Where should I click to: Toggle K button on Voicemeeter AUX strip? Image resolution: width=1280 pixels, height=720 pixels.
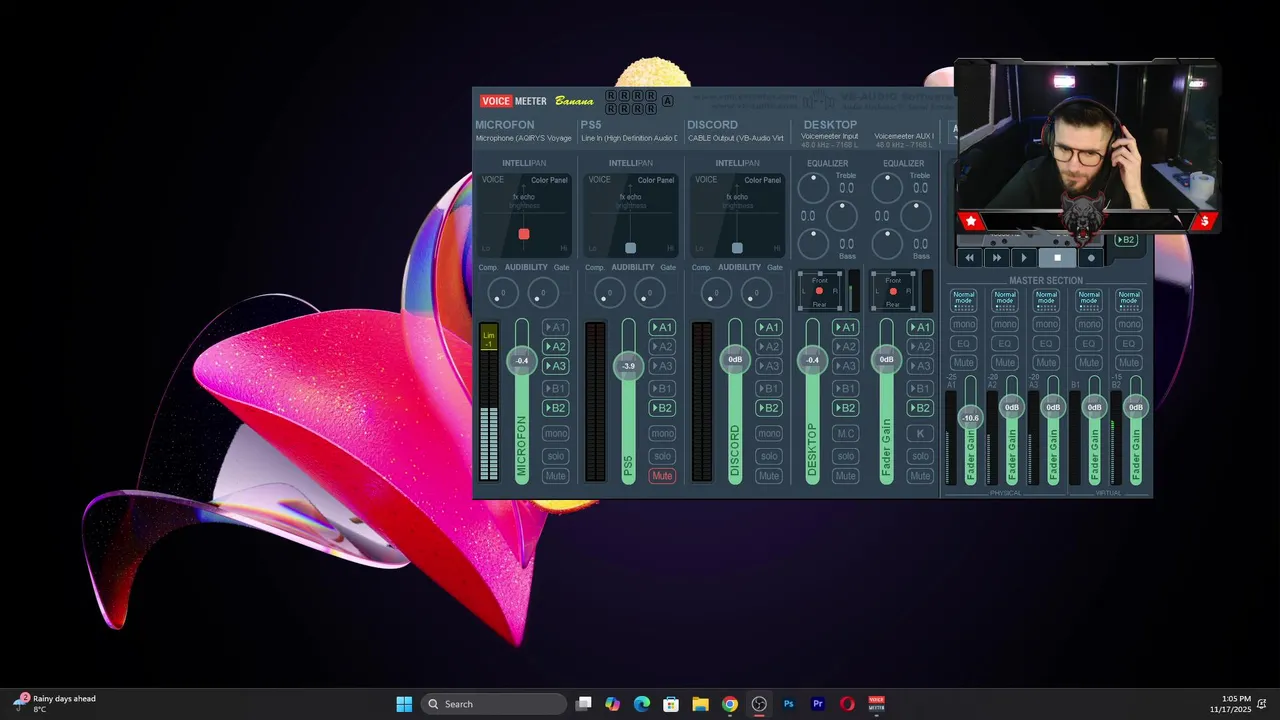[920, 433]
